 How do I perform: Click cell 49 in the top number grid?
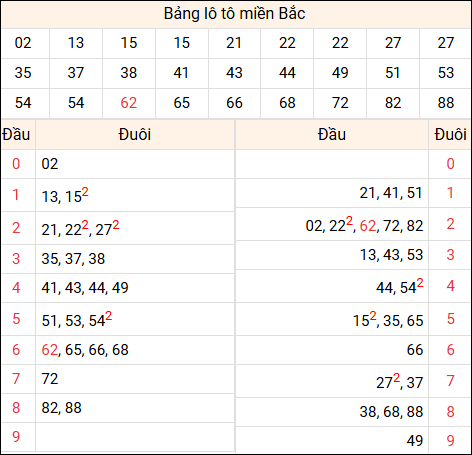point(340,73)
